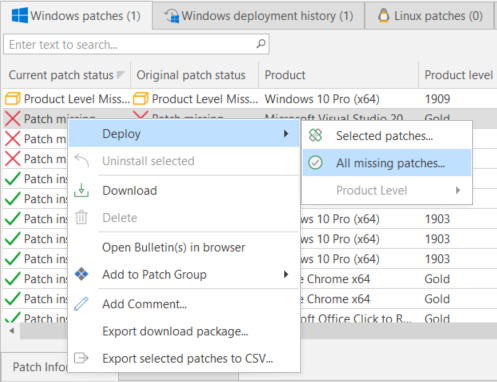This screenshot has height=382, width=497.
Task: Click the blue diamonds Patch Group icon
Action: (x=81, y=274)
